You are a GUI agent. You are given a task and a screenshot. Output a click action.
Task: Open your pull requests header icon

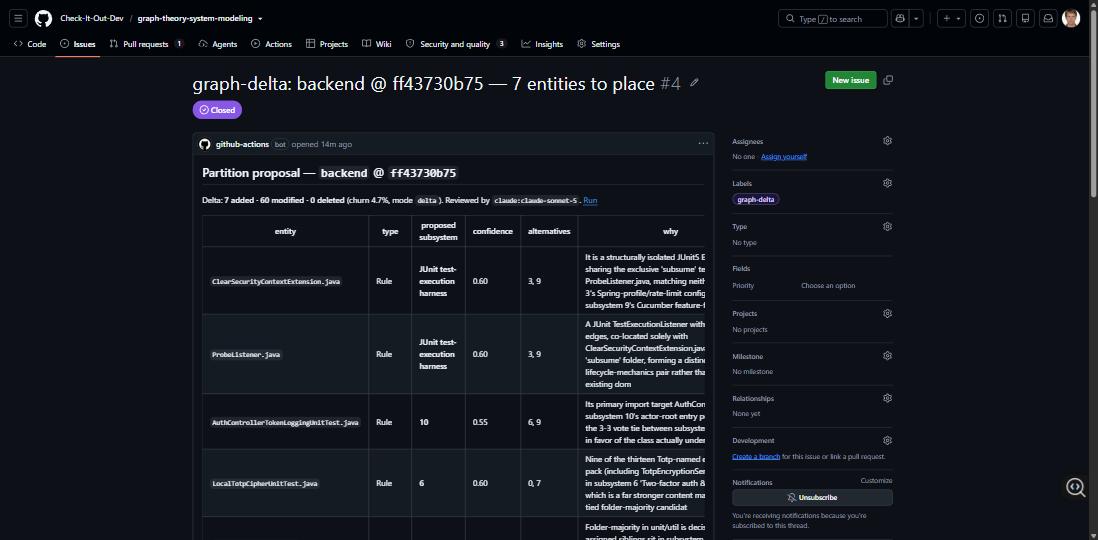[x=1003, y=18]
